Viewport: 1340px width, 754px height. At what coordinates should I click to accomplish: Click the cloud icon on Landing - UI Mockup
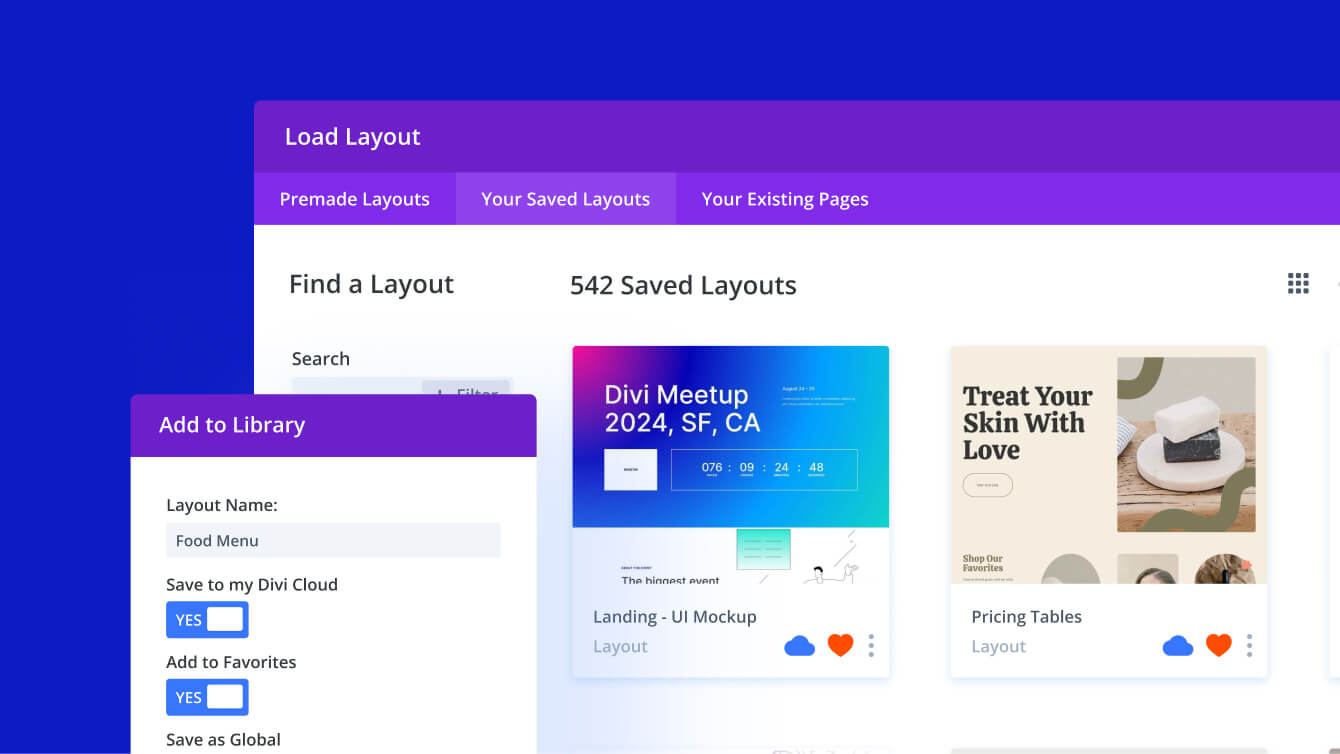pos(800,646)
